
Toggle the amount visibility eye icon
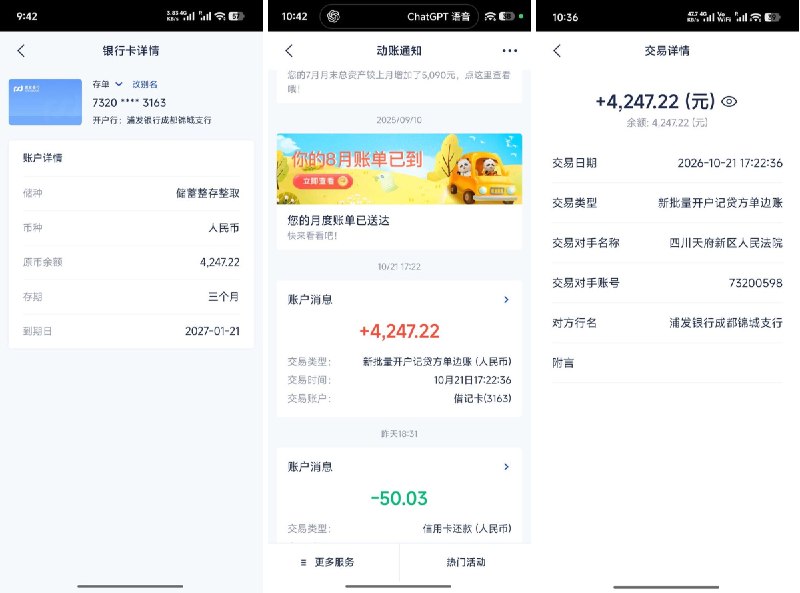(729, 102)
